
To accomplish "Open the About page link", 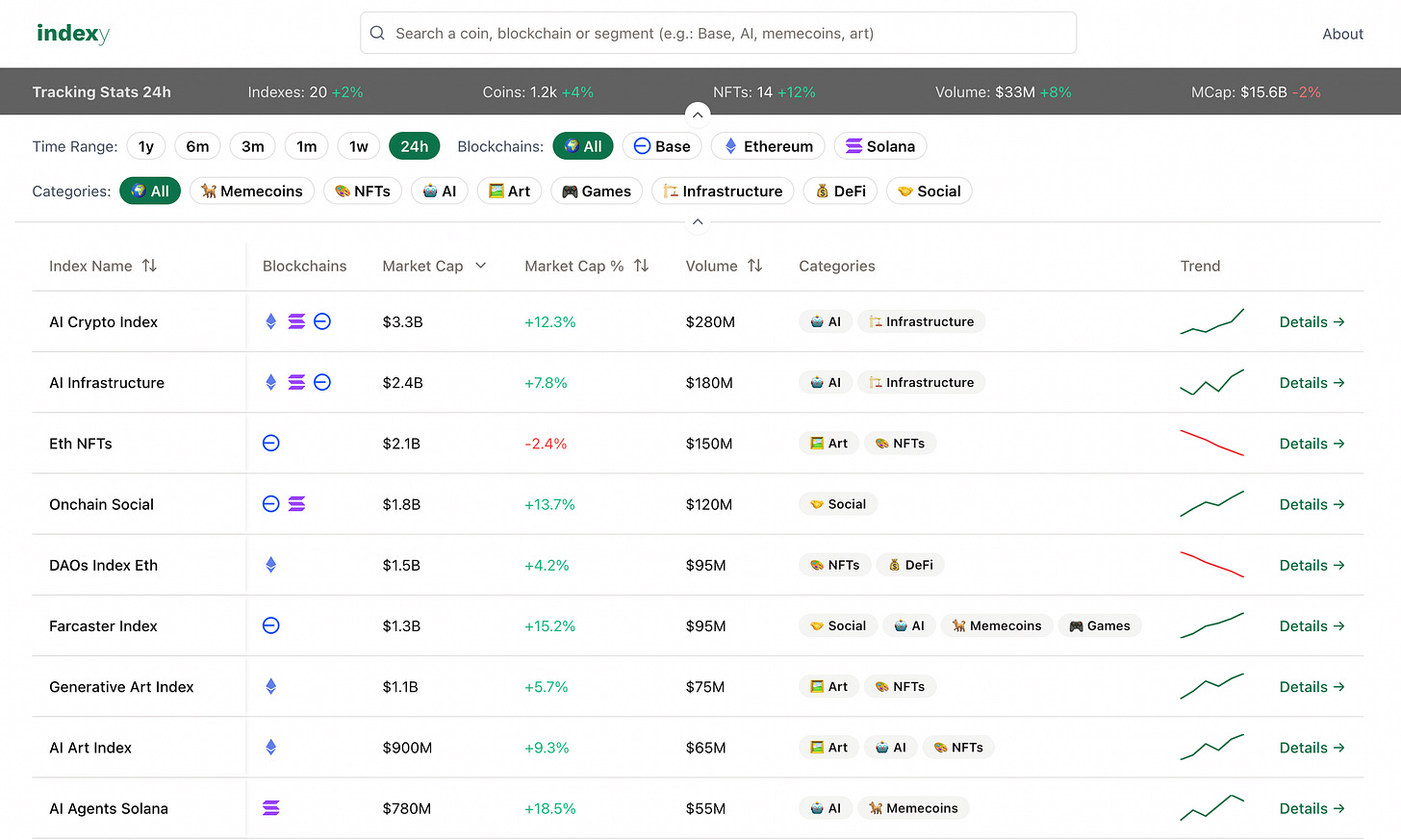I will tap(1342, 34).
